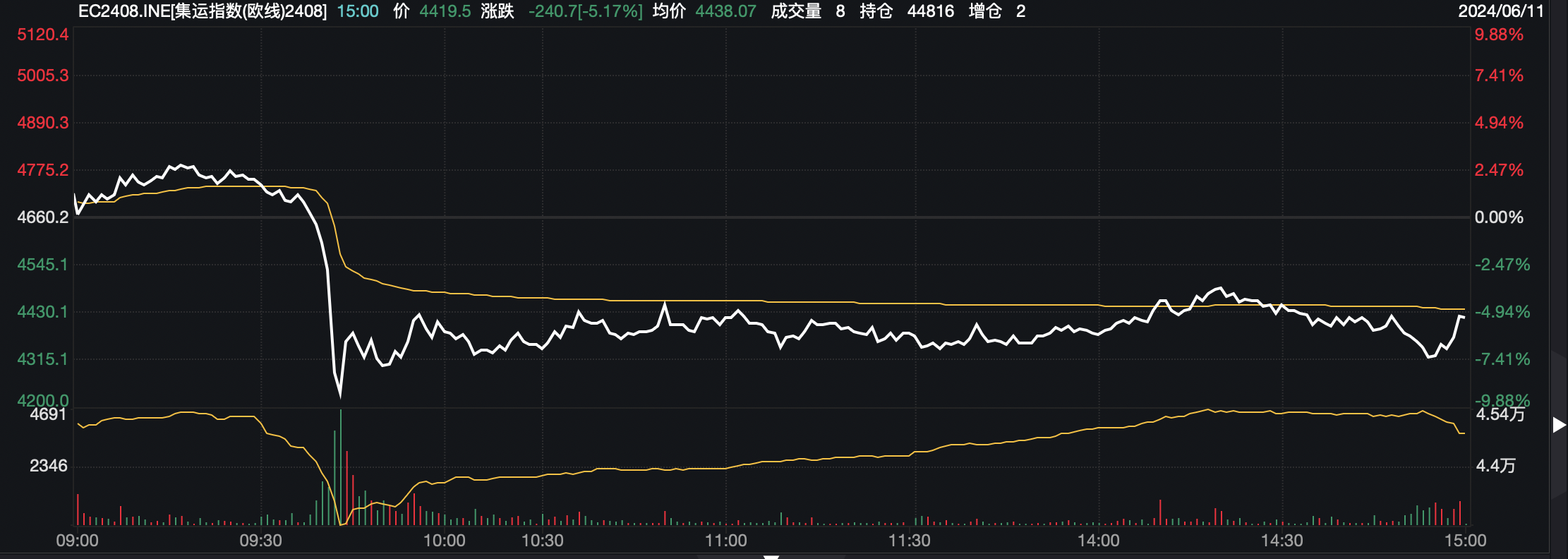
Task: Click the 09:30 time axis label
Action: (260, 541)
